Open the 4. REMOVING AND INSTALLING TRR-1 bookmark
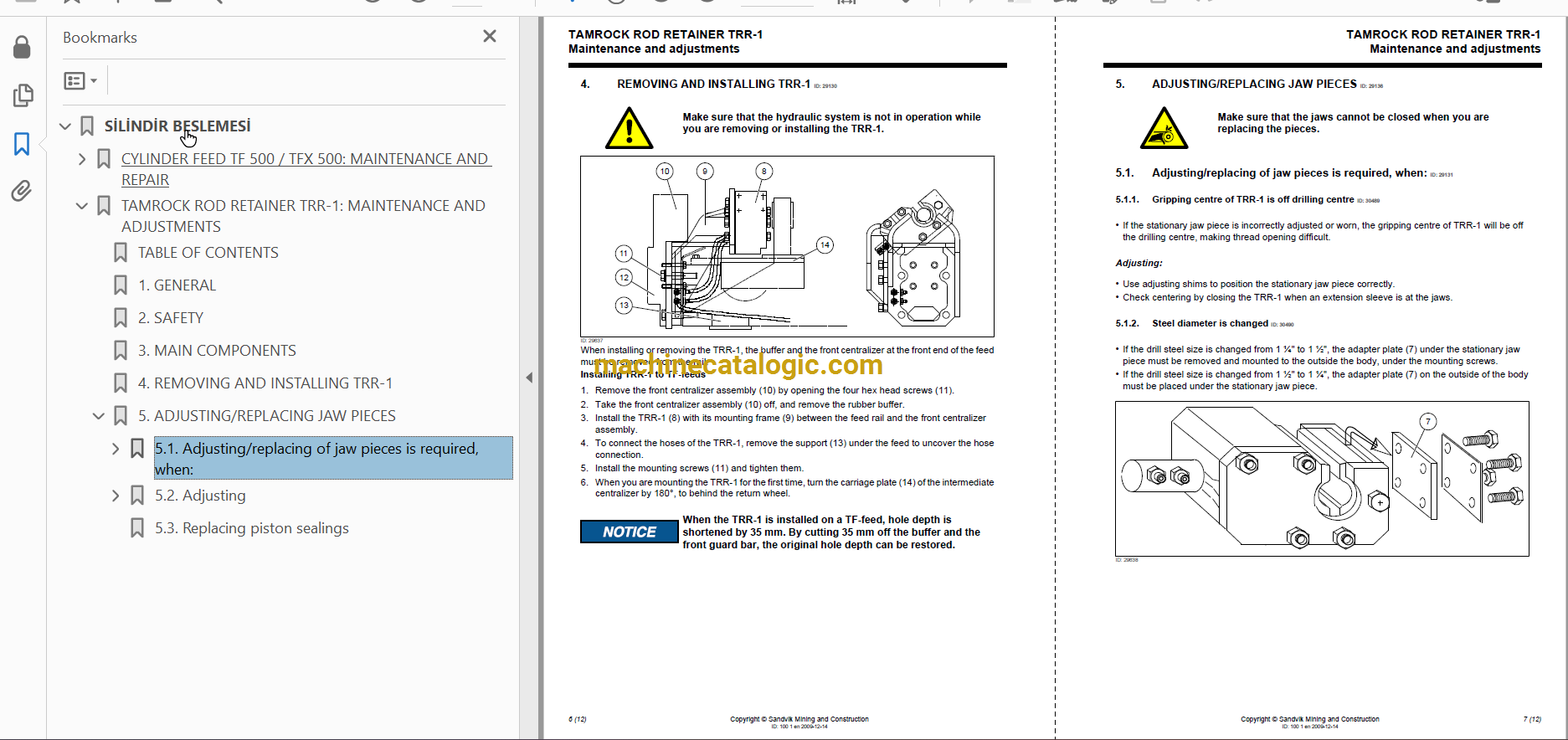Image resolution: width=1568 pixels, height=740 pixels. click(x=265, y=383)
